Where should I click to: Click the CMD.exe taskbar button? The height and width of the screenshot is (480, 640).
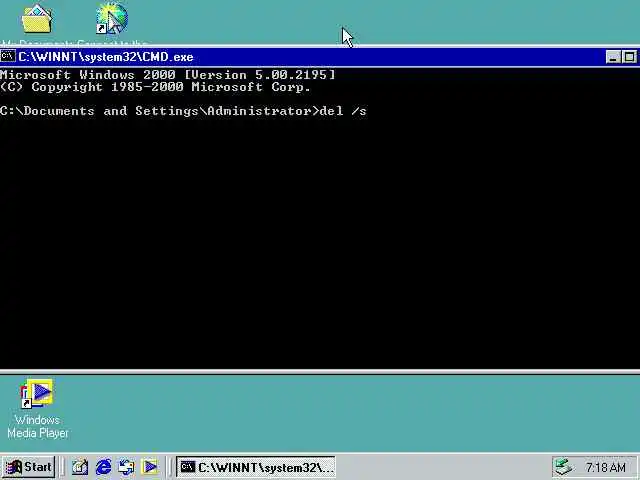click(256, 467)
